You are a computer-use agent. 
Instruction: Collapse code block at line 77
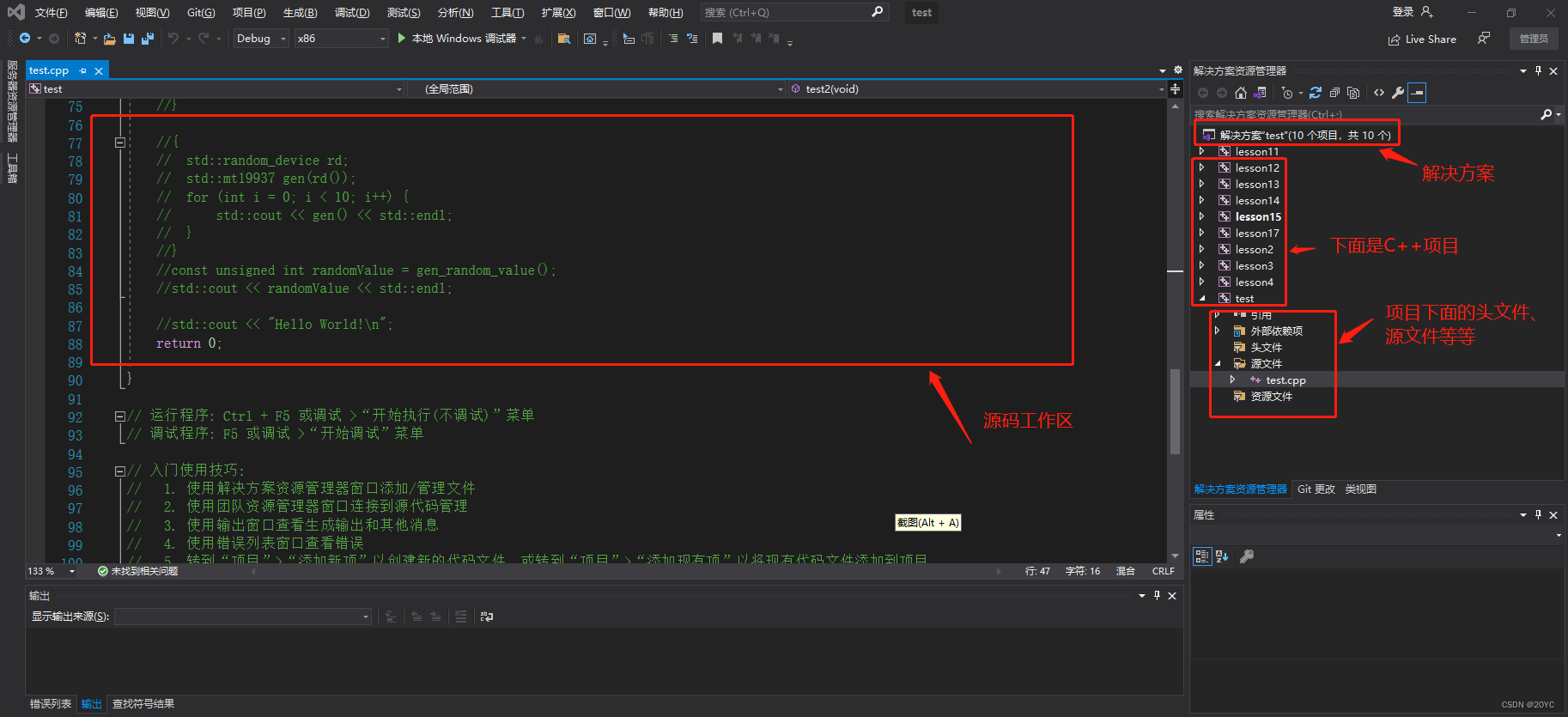pos(120,143)
